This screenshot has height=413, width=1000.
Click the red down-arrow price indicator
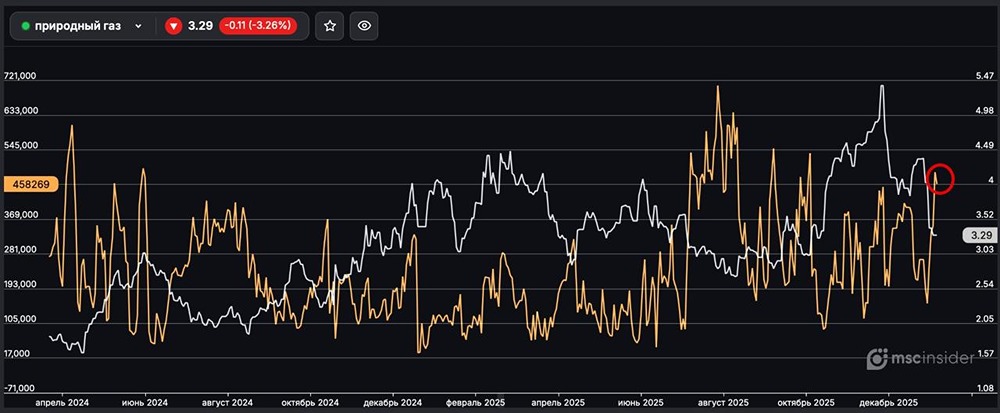(173, 26)
